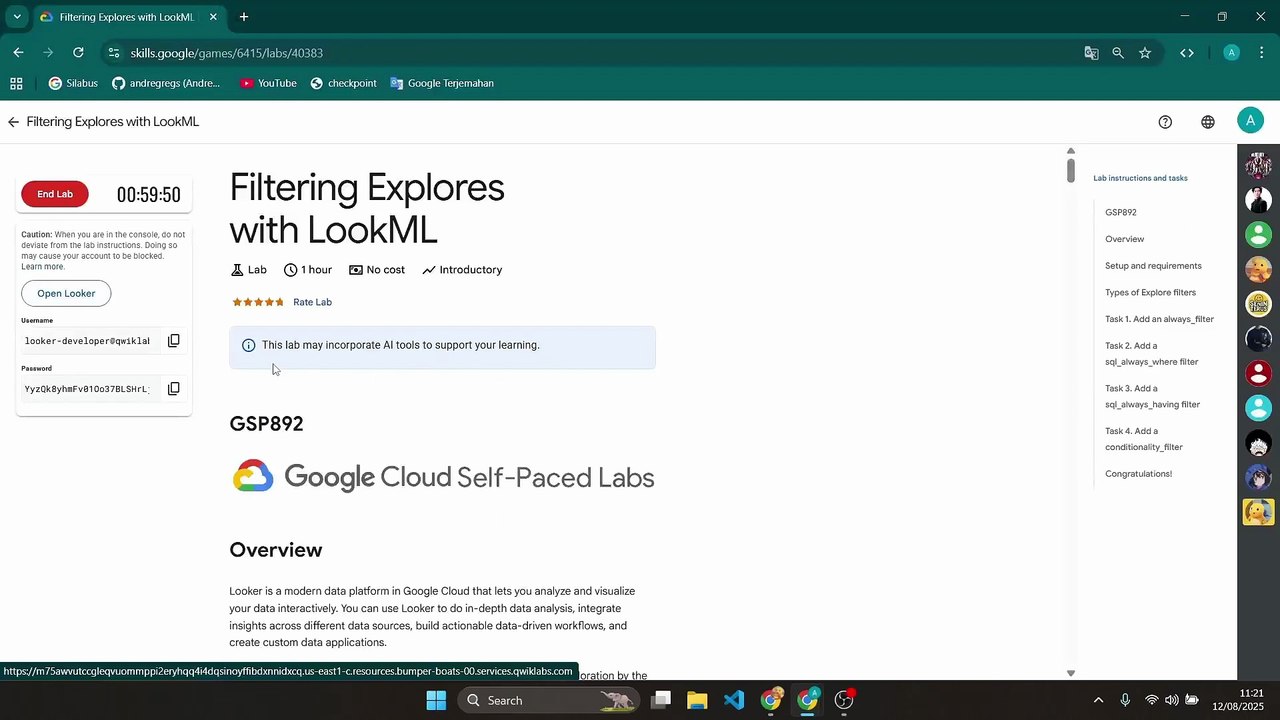Open Task View on taskbar
This screenshot has width=1280, height=720.
tap(661, 700)
